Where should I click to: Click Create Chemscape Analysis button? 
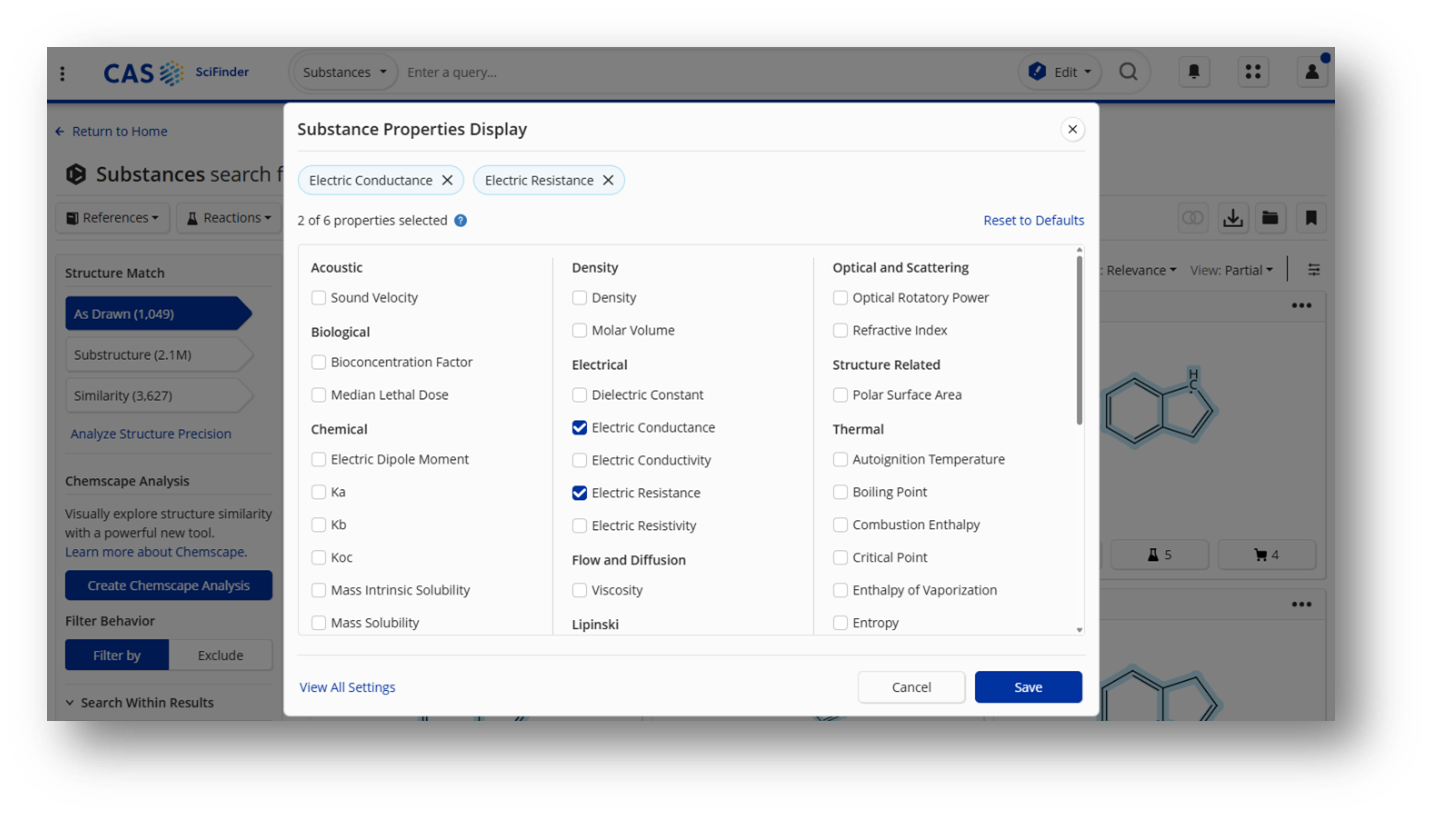(x=168, y=585)
